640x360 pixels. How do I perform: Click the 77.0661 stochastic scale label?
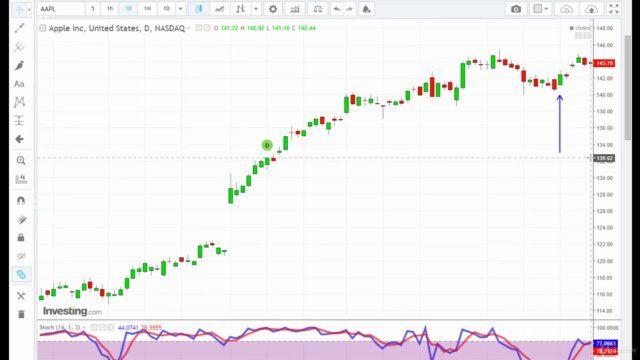click(x=605, y=344)
